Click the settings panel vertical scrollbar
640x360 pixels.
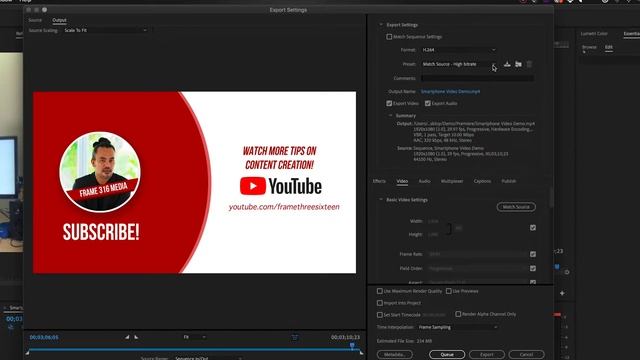[x=551, y=197]
